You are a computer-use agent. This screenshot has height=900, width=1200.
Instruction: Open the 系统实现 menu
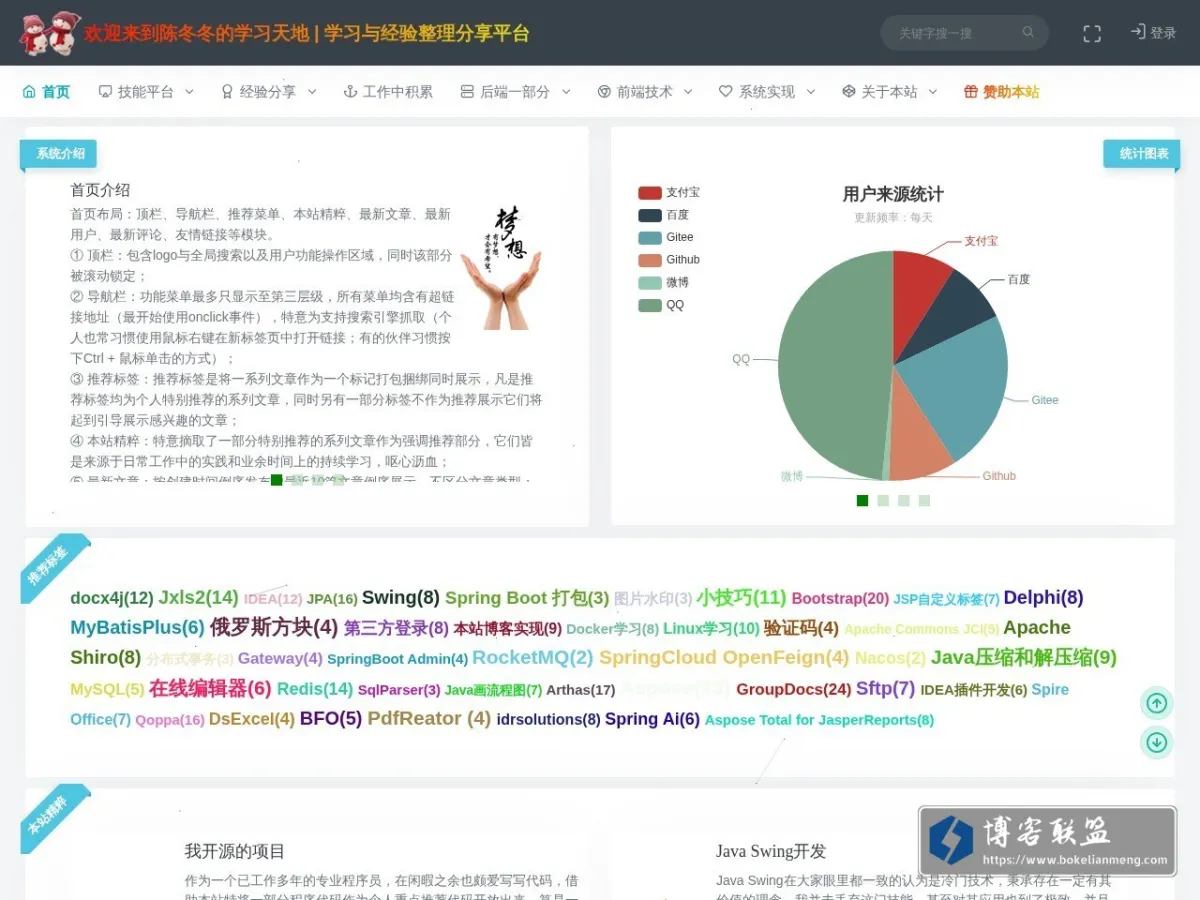(x=767, y=92)
